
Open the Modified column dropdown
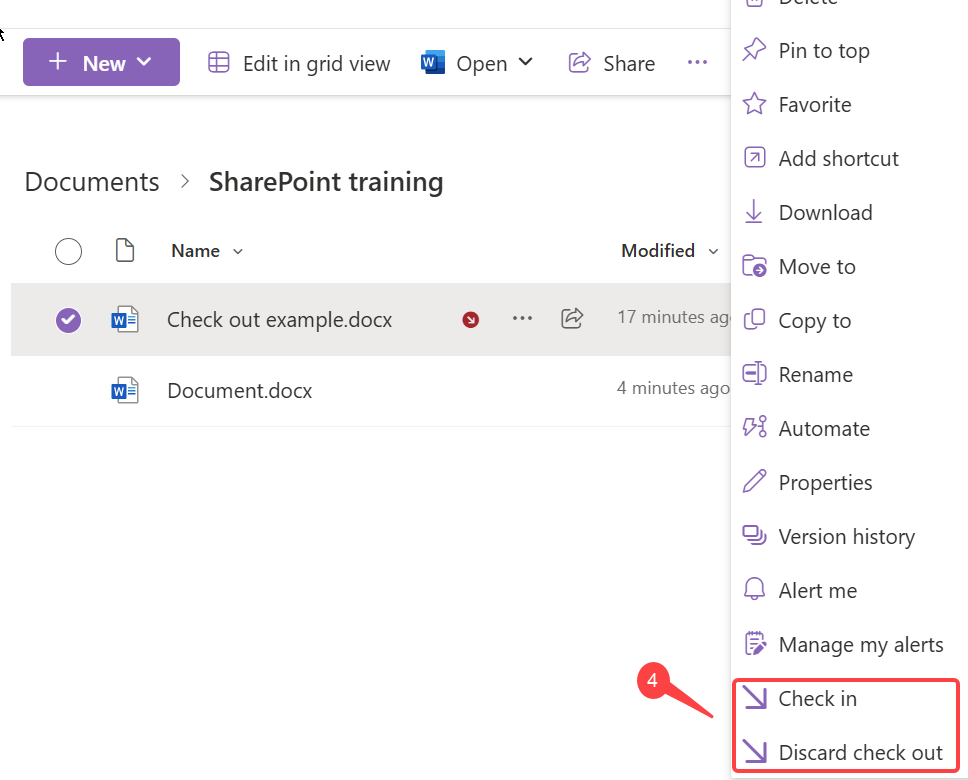click(713, 252)
